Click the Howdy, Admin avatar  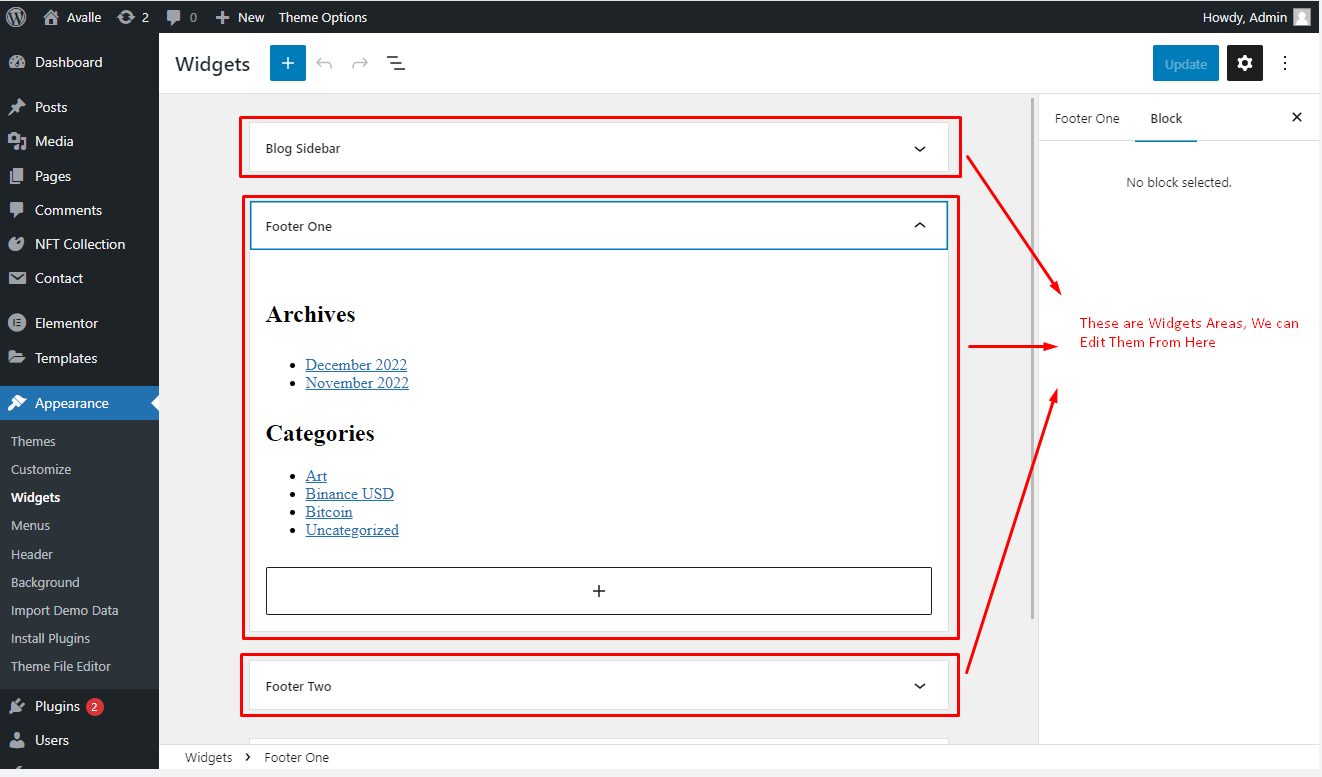(1301, 17)
